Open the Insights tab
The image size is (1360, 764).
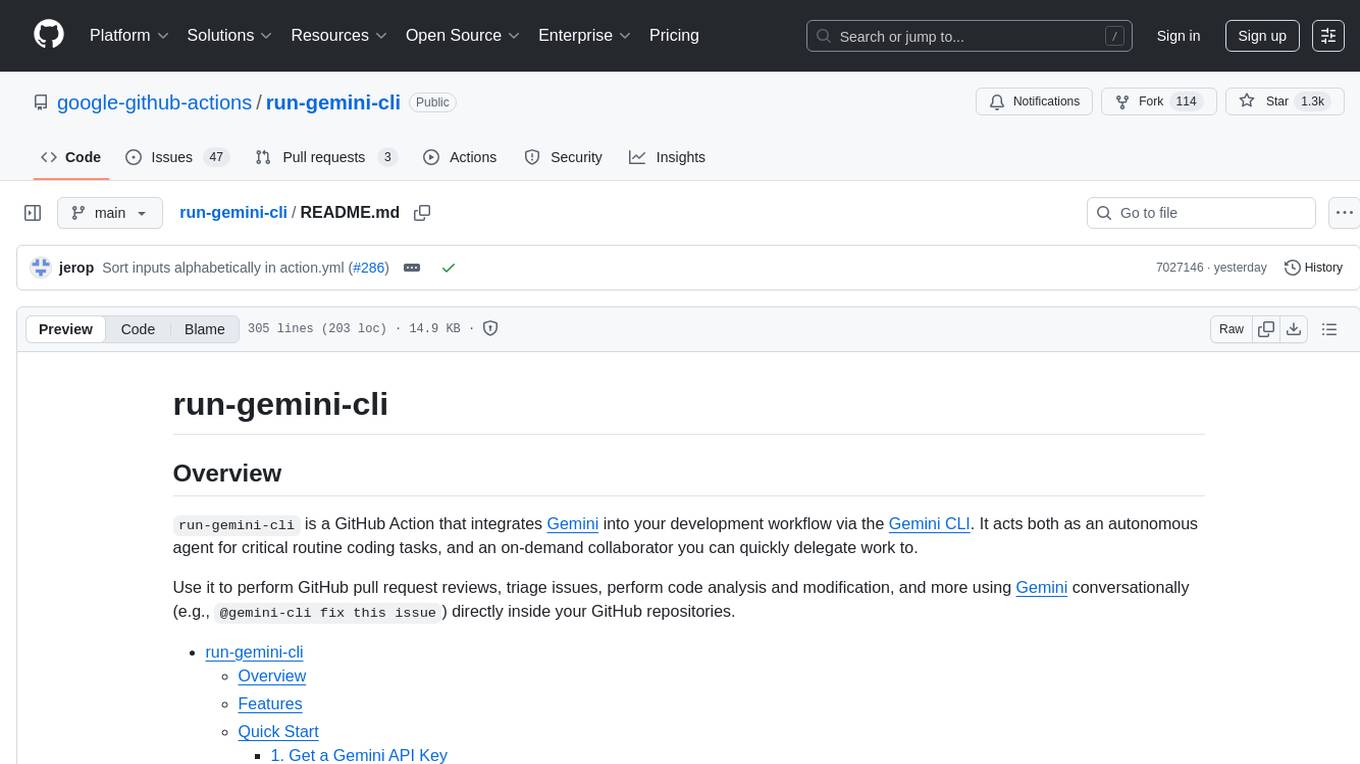pyautogui.click(x=667, y=157)
